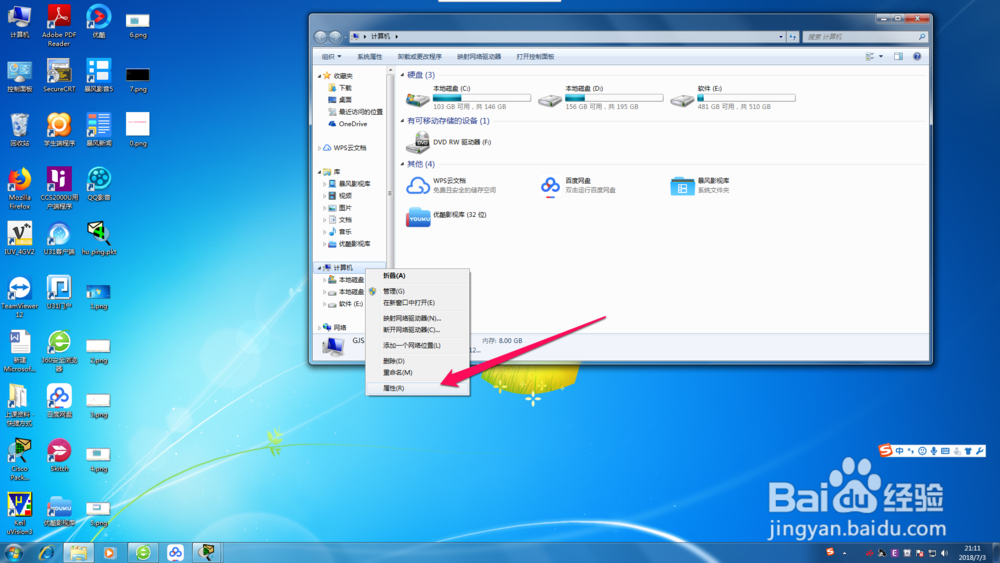
Task: Click the change view icon
Action: [x=870, y=57]
